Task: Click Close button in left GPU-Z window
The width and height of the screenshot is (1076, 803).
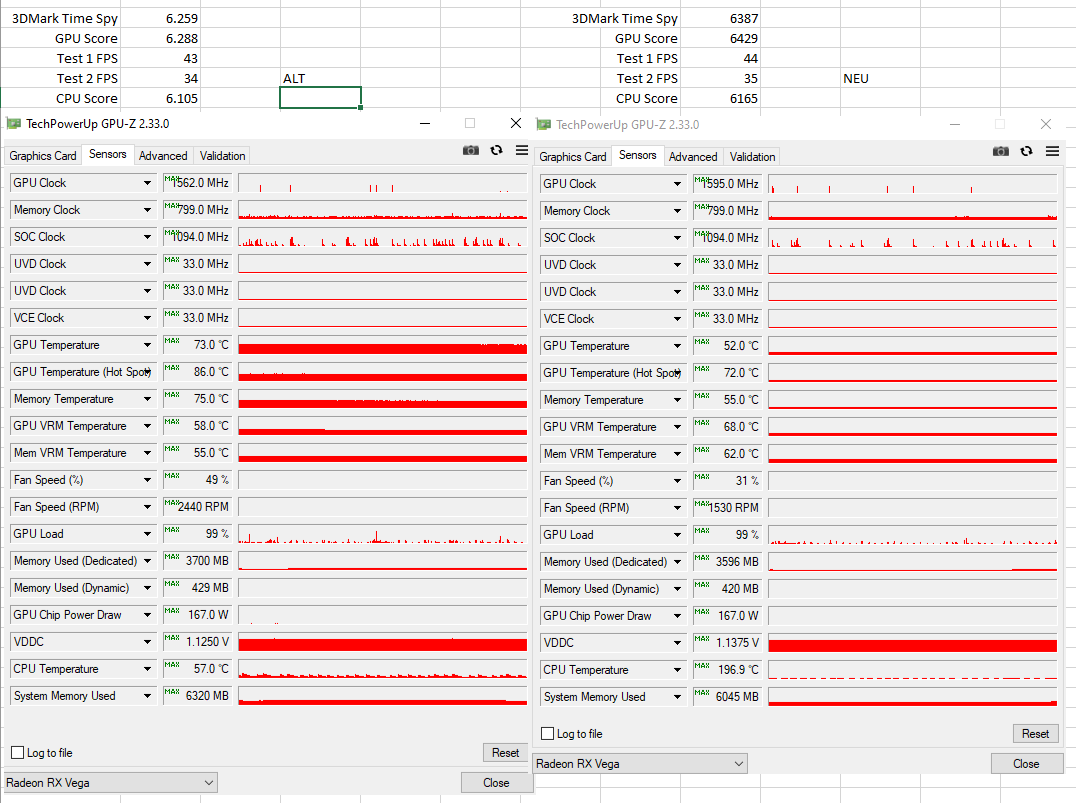Action: click(x=496, y=782)
